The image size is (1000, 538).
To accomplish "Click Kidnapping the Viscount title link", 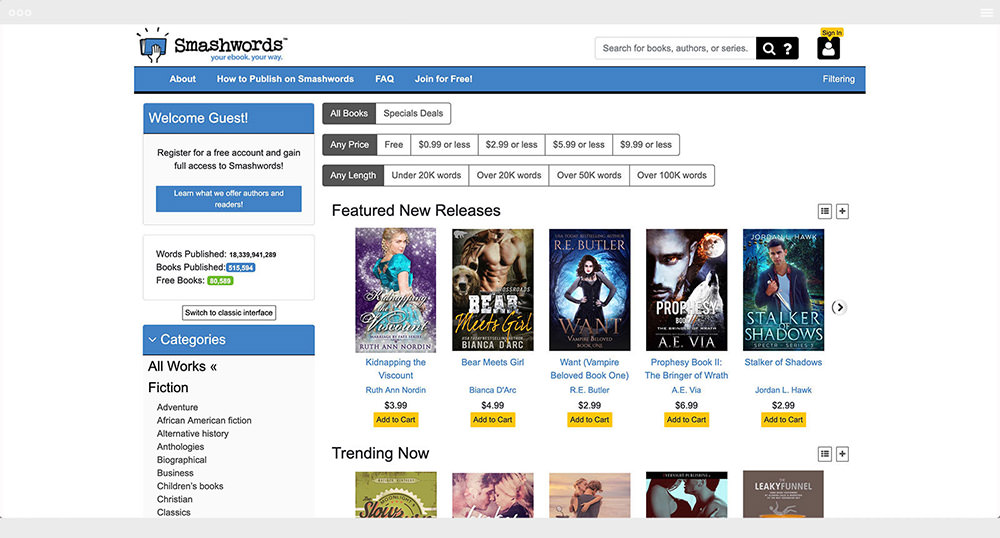I will coord(395,369).
